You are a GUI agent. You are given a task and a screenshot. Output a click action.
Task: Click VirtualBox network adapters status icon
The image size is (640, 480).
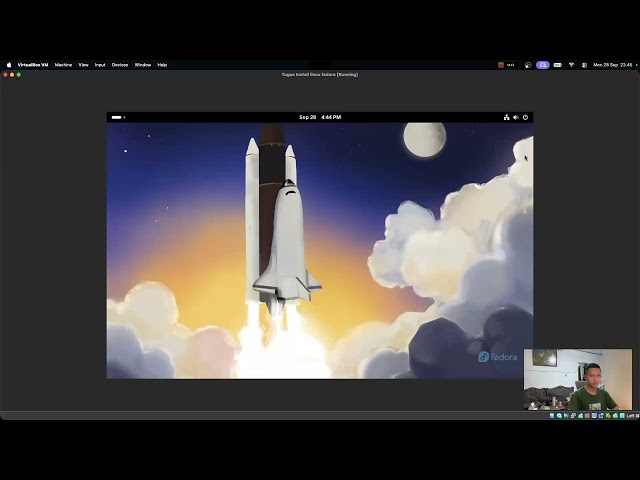(573, 416)
